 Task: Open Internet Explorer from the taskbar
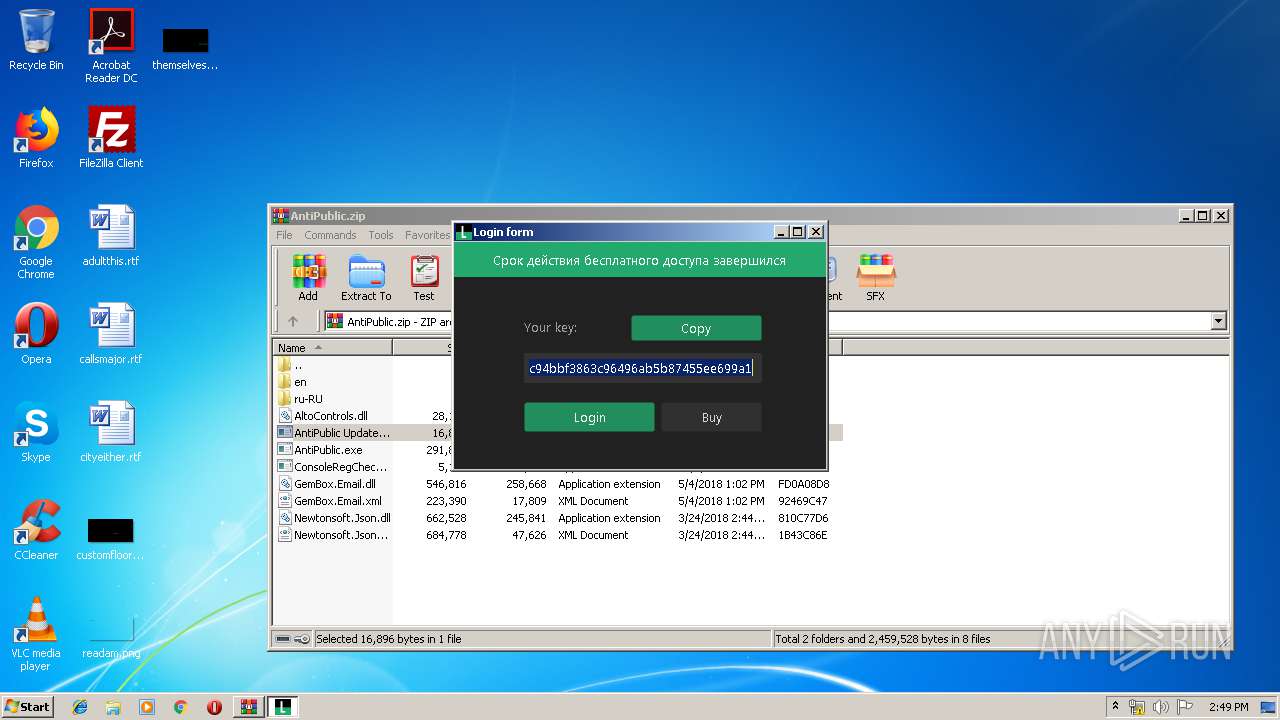click(x=80, y=707)
